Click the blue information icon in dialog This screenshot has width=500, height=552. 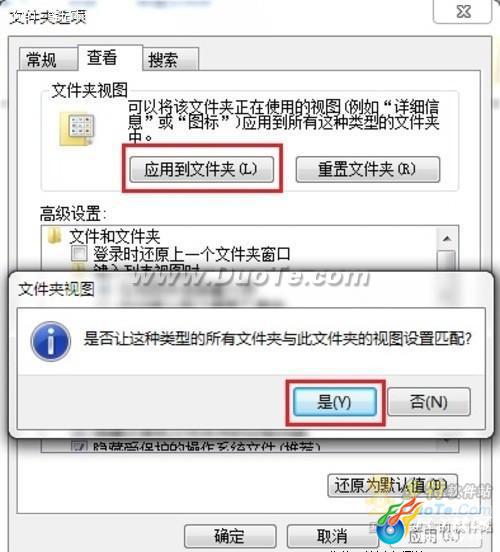[51, 341]
